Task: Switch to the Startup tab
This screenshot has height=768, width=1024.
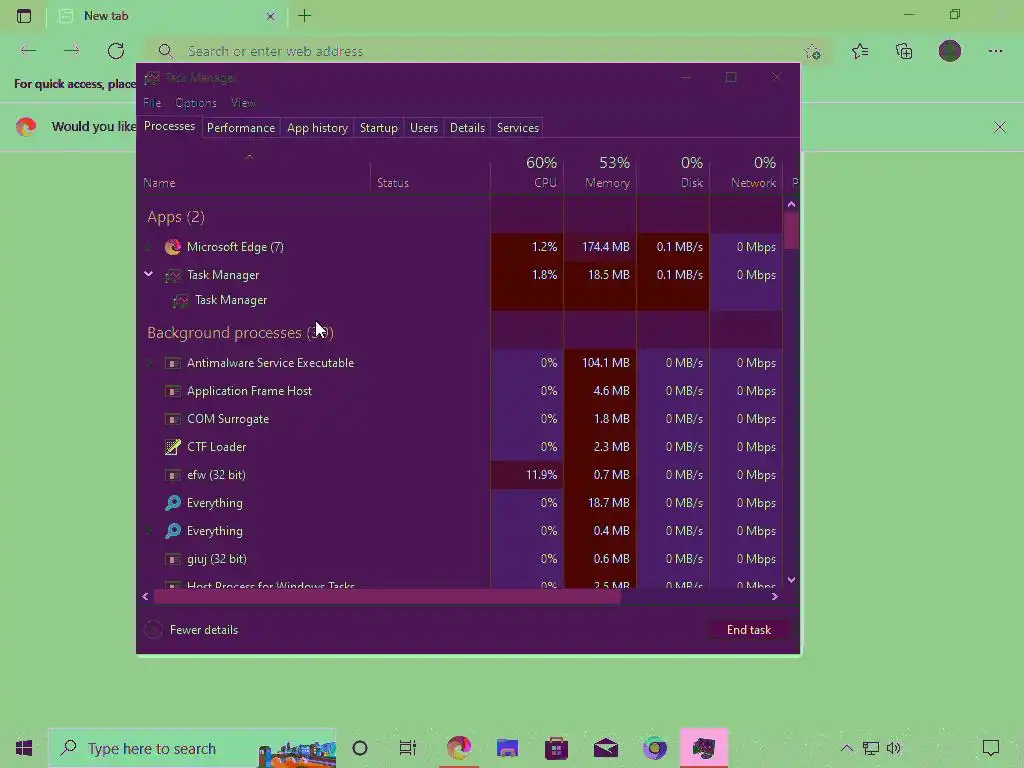Action: [379, 128]
